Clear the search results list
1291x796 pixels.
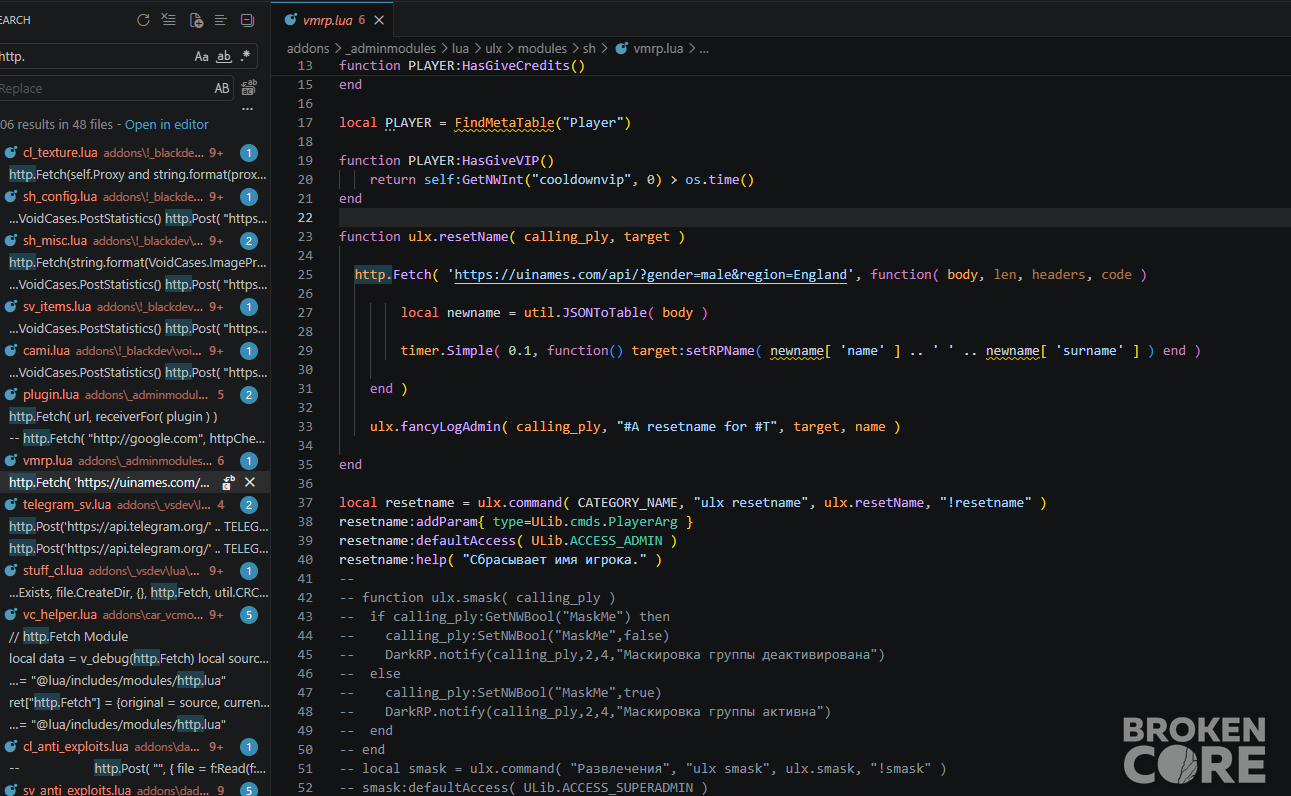point(169,19)
